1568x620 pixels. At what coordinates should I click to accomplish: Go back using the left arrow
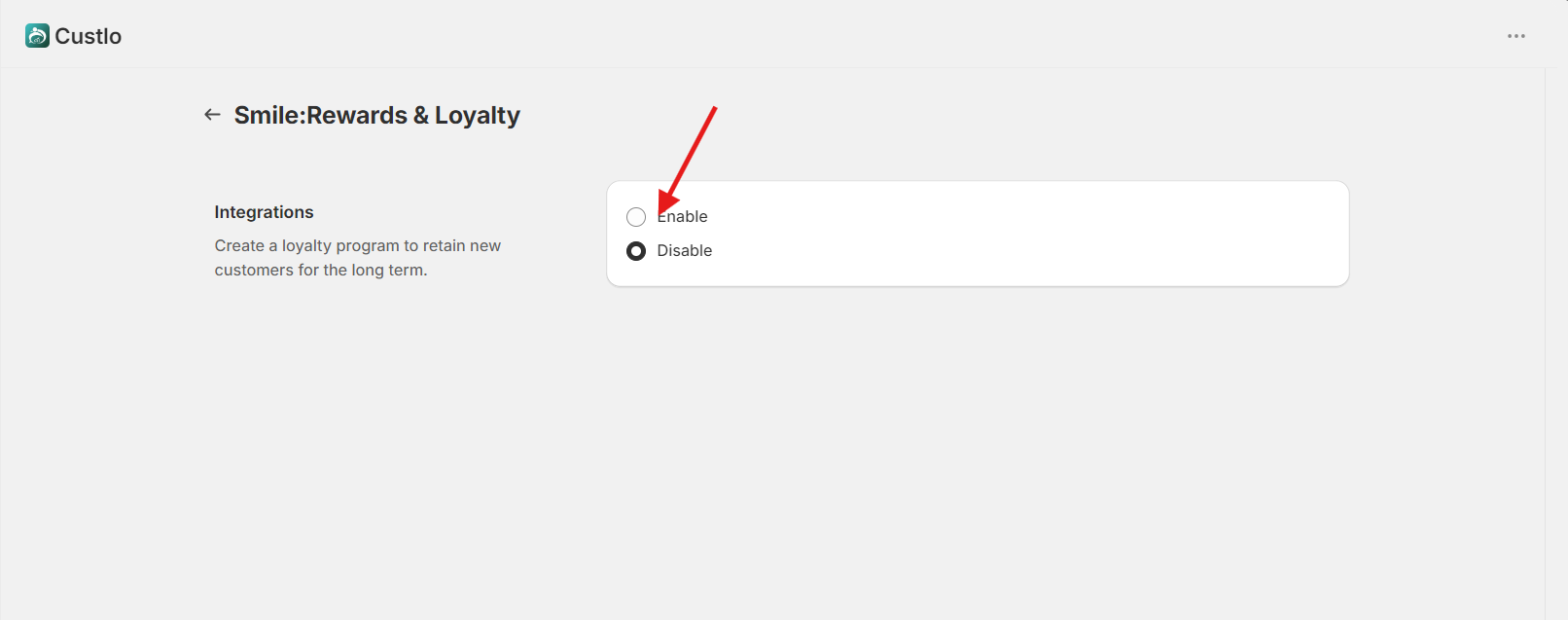pyautogui.click(x=212, y=115)
